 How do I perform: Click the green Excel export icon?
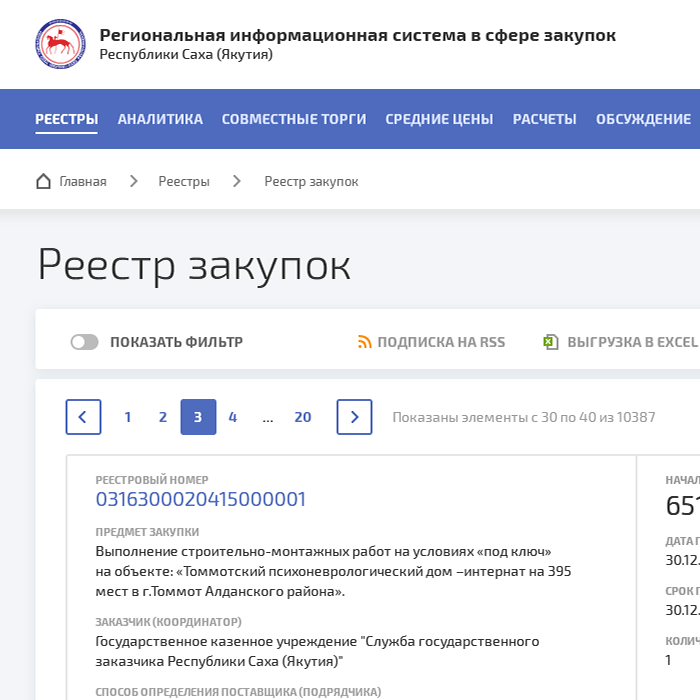click(x=550, y=342)
